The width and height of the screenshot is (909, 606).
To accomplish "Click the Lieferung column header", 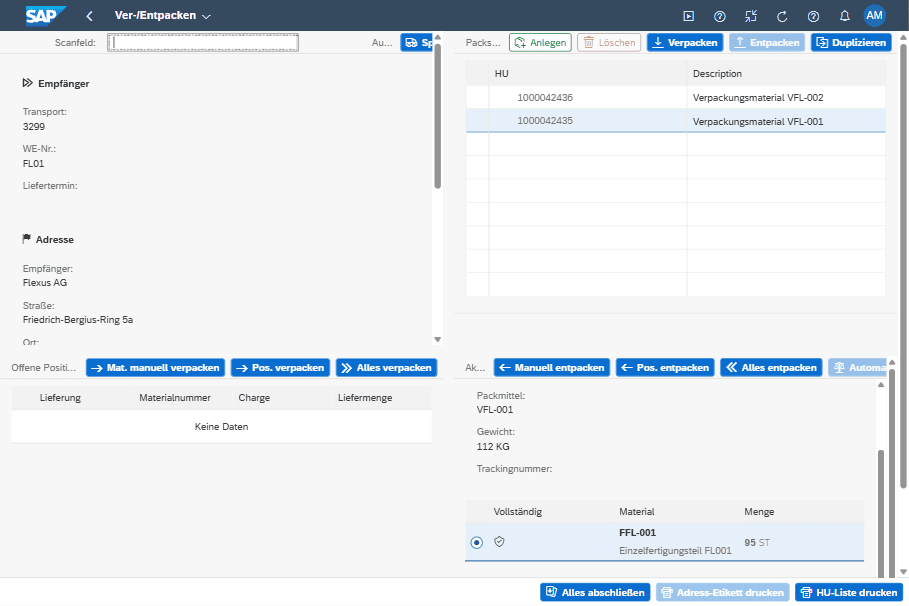I will coord(60,398).
